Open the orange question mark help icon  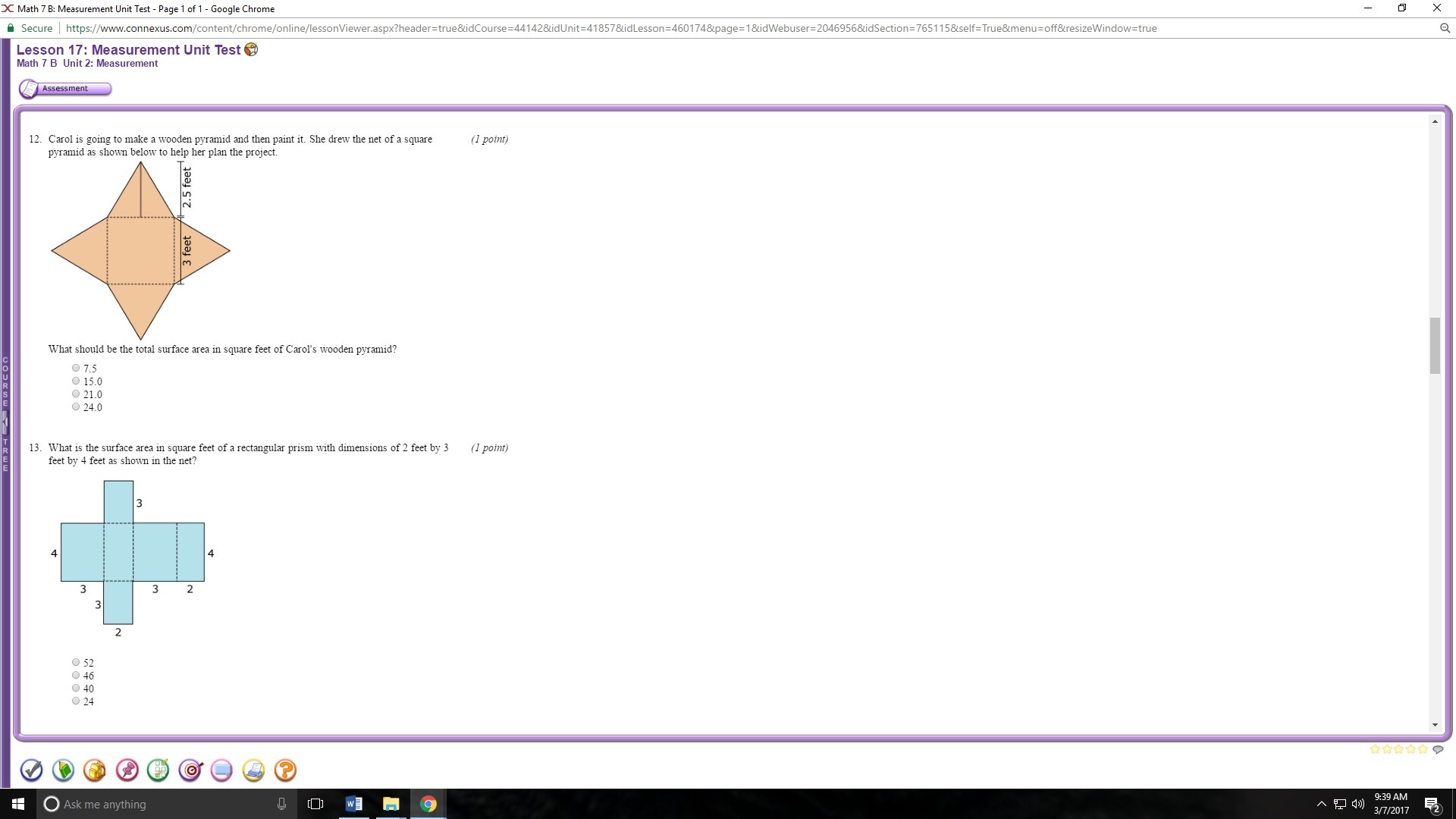coord(285,770)
